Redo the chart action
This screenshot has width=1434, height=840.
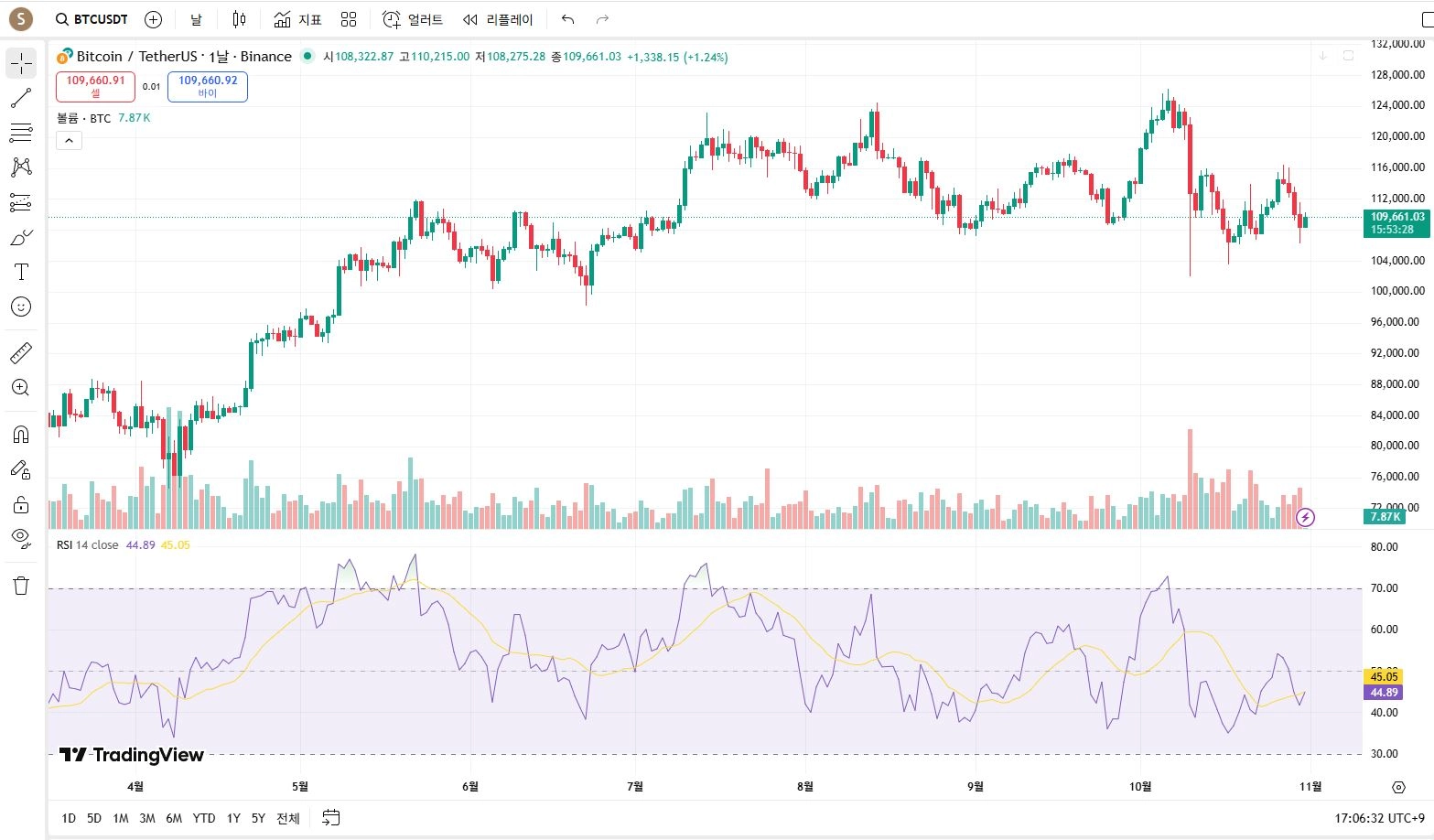[602, 19]
